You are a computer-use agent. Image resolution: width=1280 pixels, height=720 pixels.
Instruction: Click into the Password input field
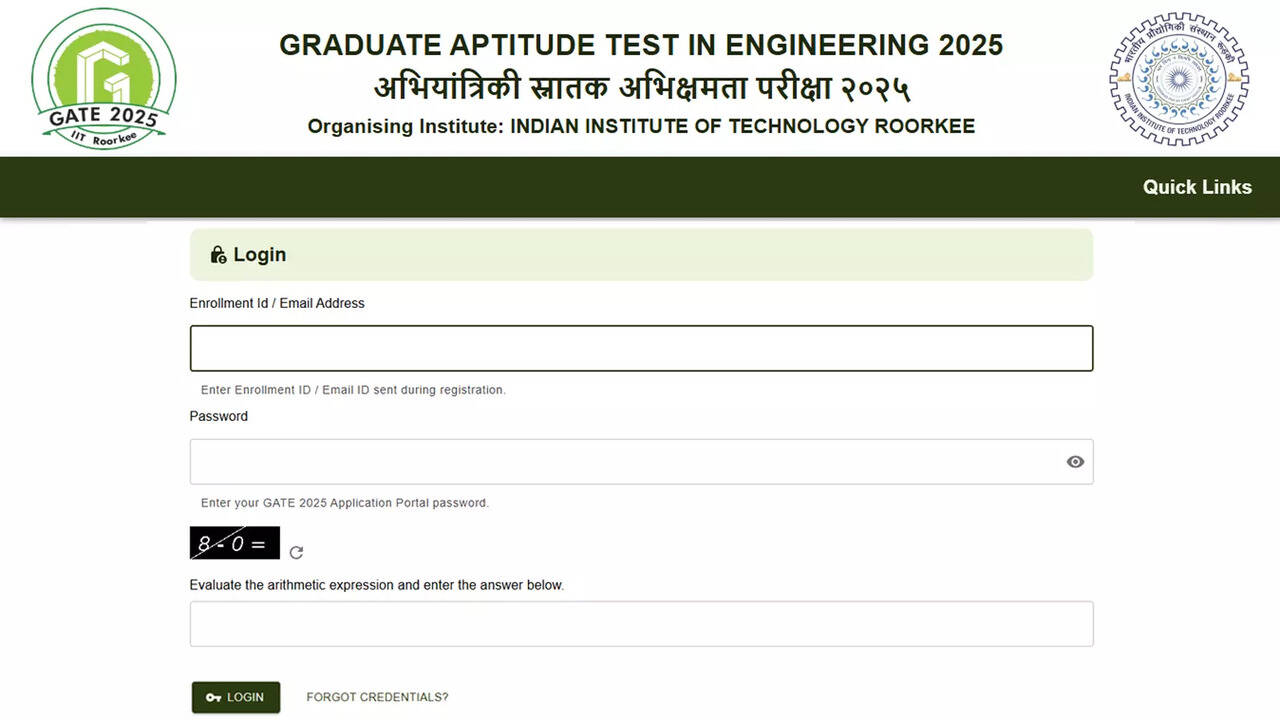[x=625, y=462]
